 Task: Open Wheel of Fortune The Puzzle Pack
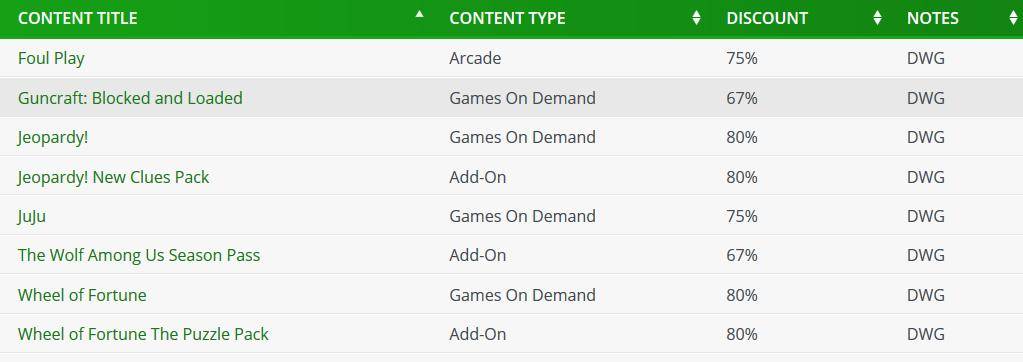tap(144, 334)
